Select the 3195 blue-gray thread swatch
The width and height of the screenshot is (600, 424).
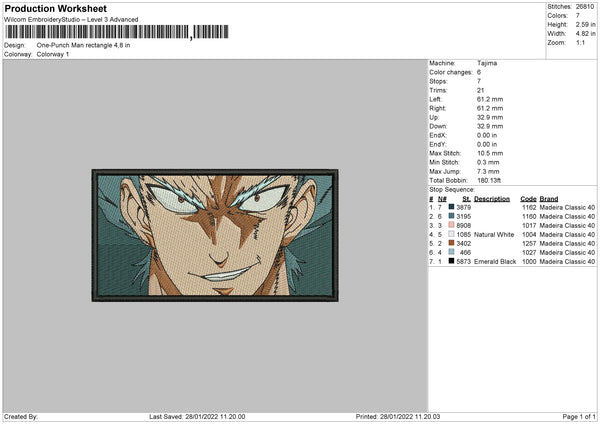pos(452,216)
